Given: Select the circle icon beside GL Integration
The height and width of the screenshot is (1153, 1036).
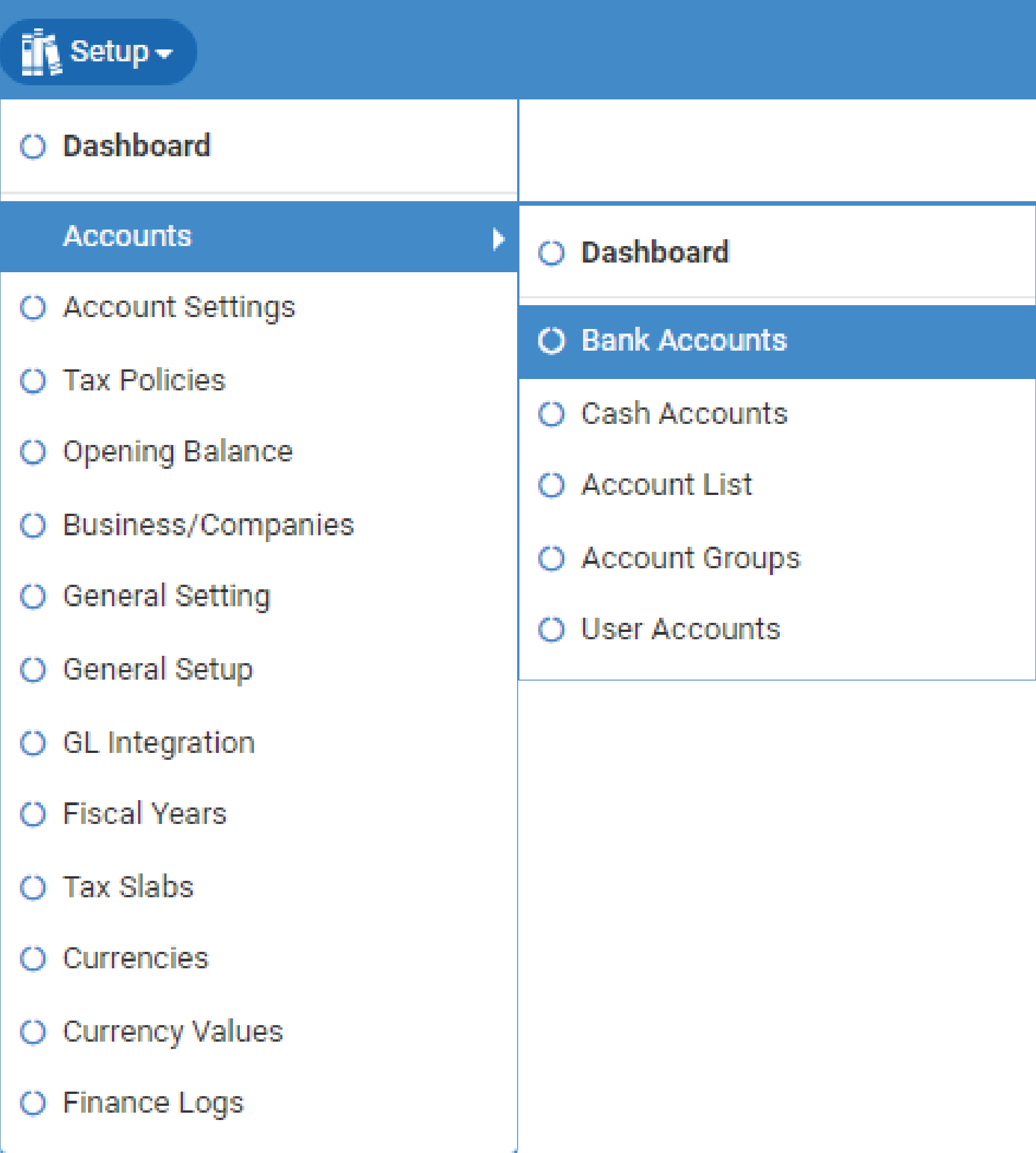Looking at the screenshot, I should [x=33, y=743].
